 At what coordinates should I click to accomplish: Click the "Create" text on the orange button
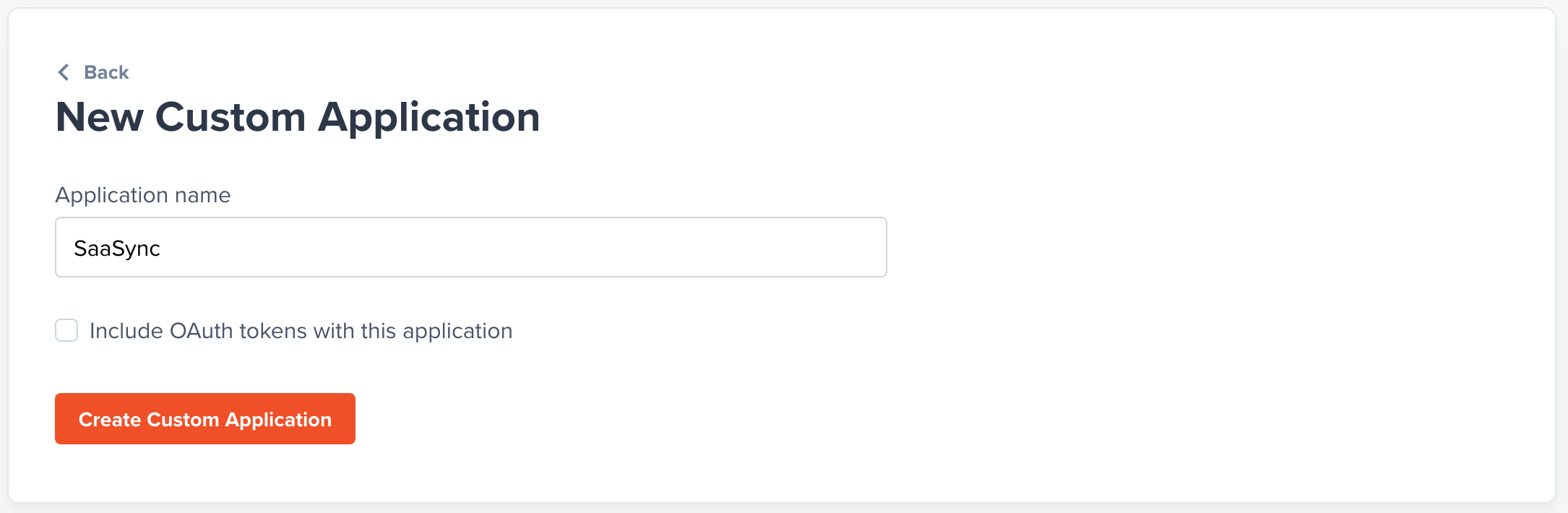110,420
